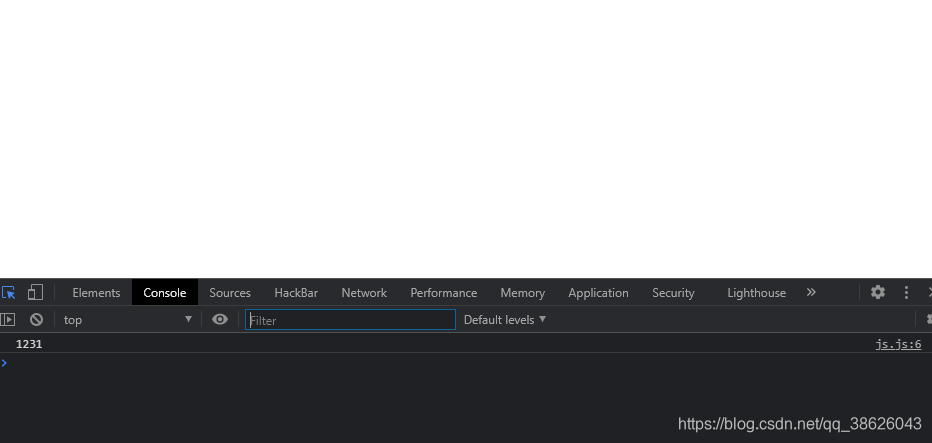Image resolution: width=932 pixels, height=443 pixels.
Task: Show console sidebar panel icon
Action: tap(7, 319)
